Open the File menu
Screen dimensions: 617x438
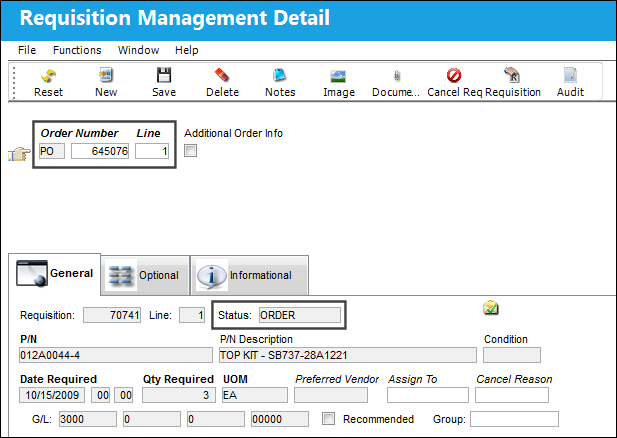27,50
